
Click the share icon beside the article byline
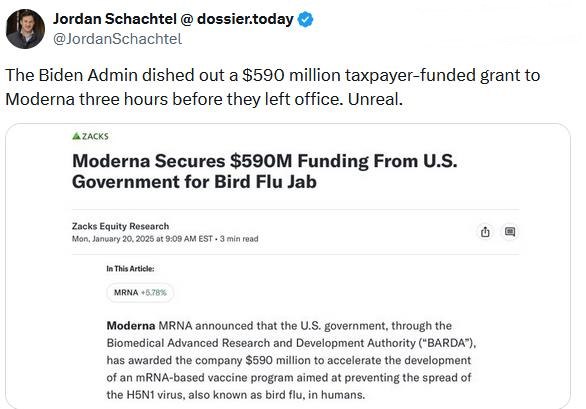[x=485, y=232]
